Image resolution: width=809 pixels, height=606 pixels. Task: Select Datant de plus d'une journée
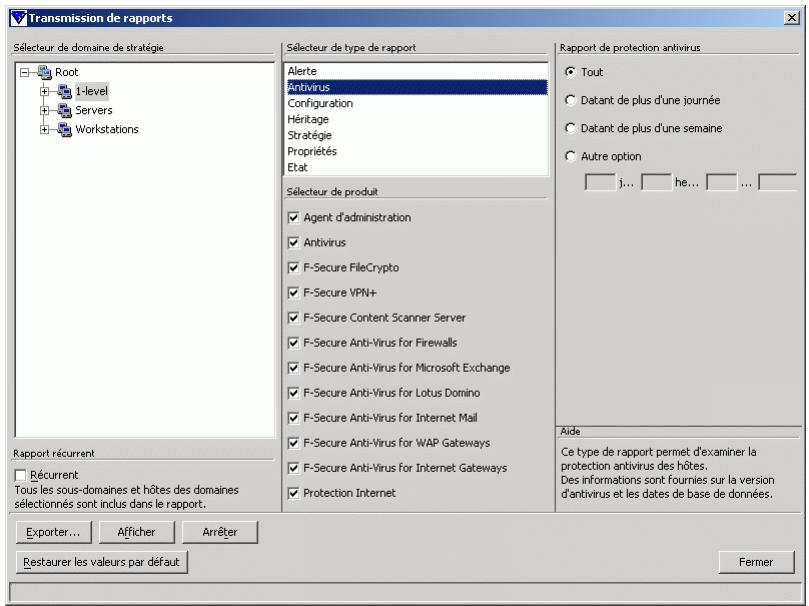click(570, 100)
